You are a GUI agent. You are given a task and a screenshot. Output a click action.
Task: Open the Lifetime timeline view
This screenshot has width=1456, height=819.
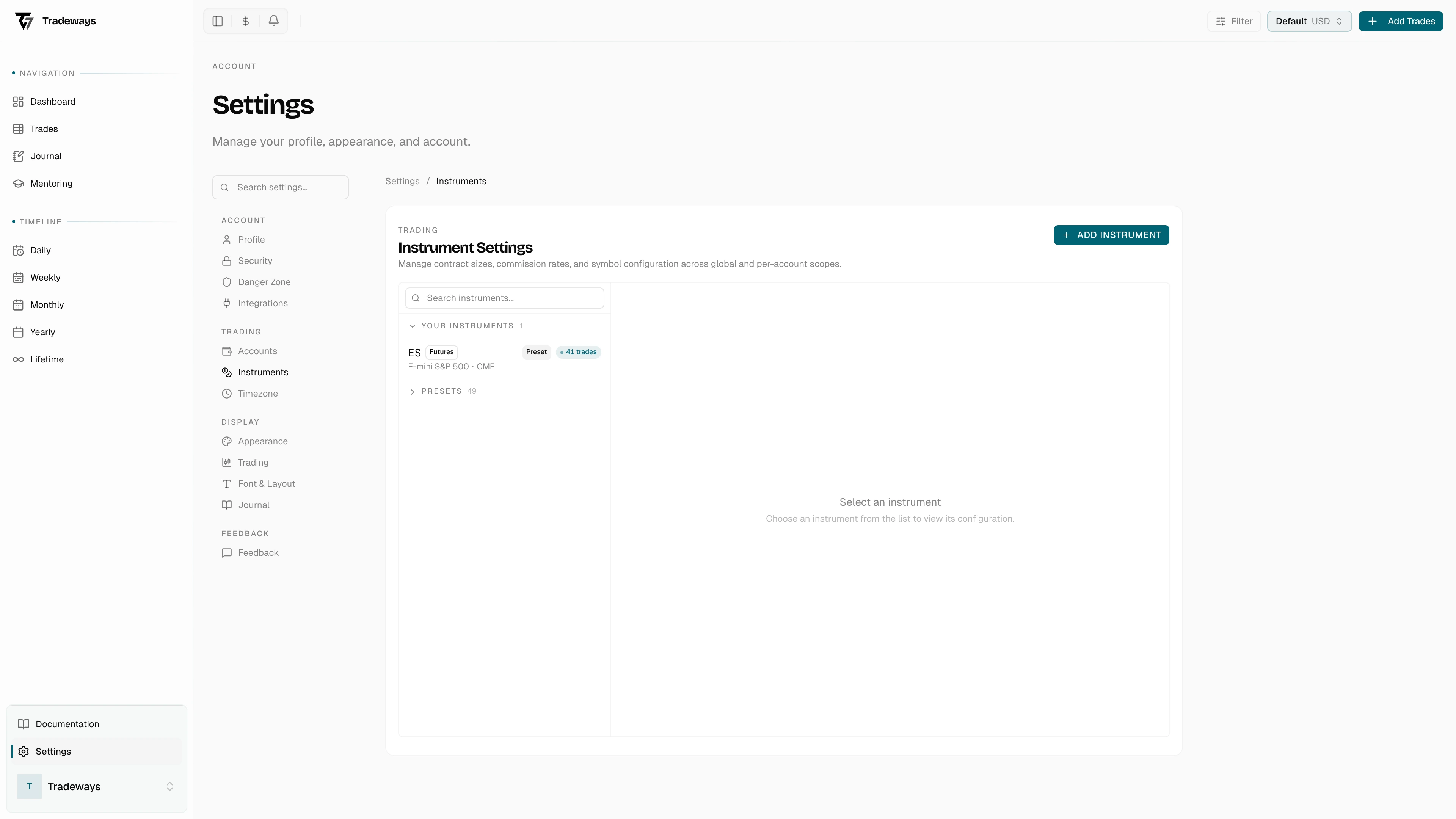tap(47, 359)
